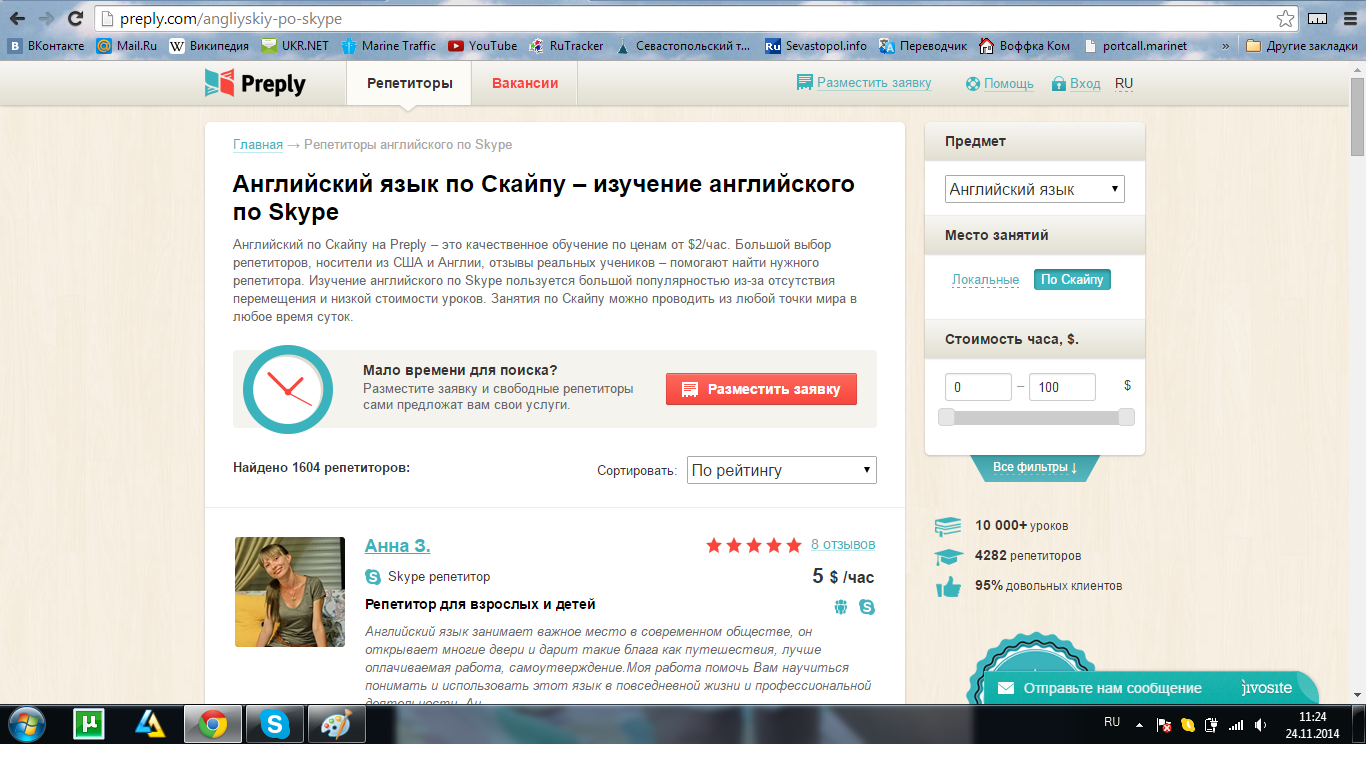1366x768 pixels.
Task: Click the minimum price field showing 0
Action: [x=978, y=387]
